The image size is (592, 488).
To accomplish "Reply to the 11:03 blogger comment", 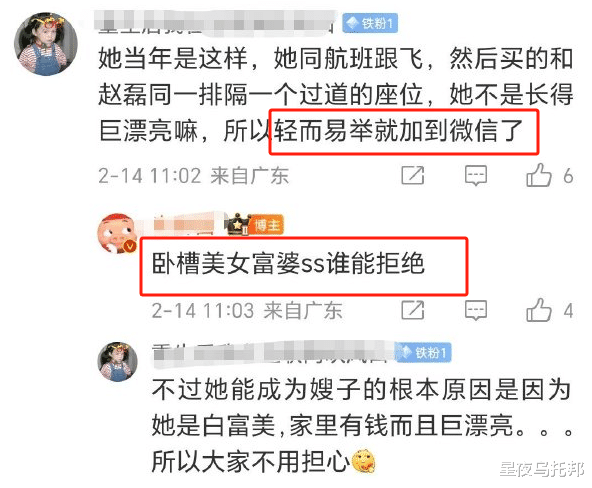I will pyautogui.click(x=476, y=310).
